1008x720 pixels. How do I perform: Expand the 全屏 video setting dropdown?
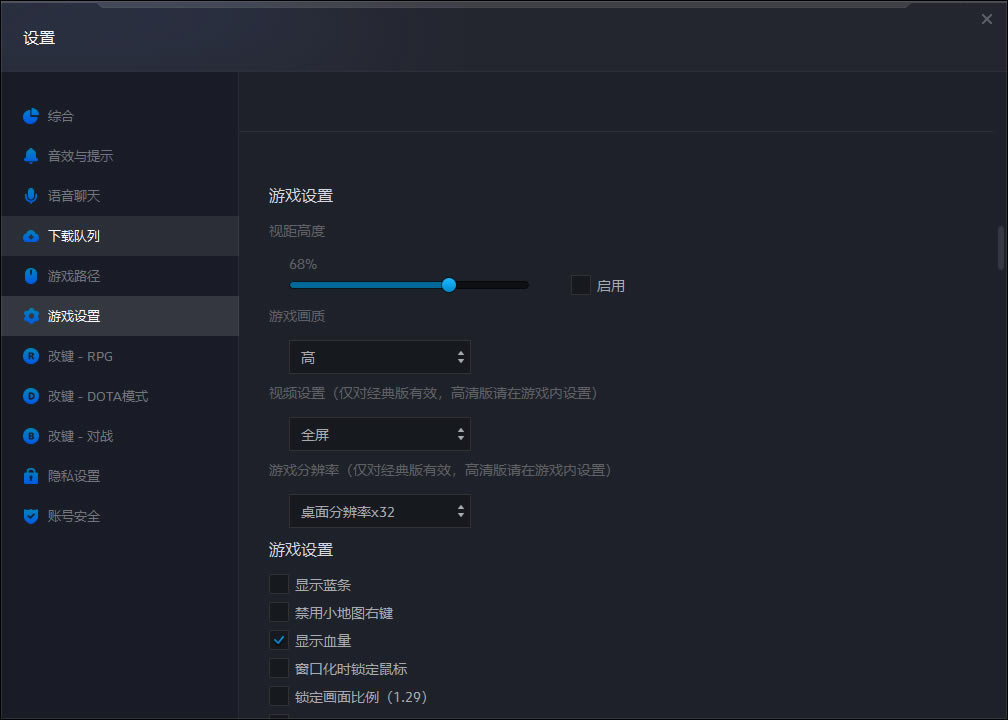(379, 434)
